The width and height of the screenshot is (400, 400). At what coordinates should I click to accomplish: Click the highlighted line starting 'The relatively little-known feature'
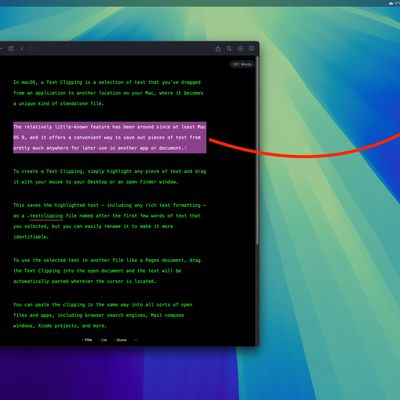pyautogui.click(x=110, y=127)
